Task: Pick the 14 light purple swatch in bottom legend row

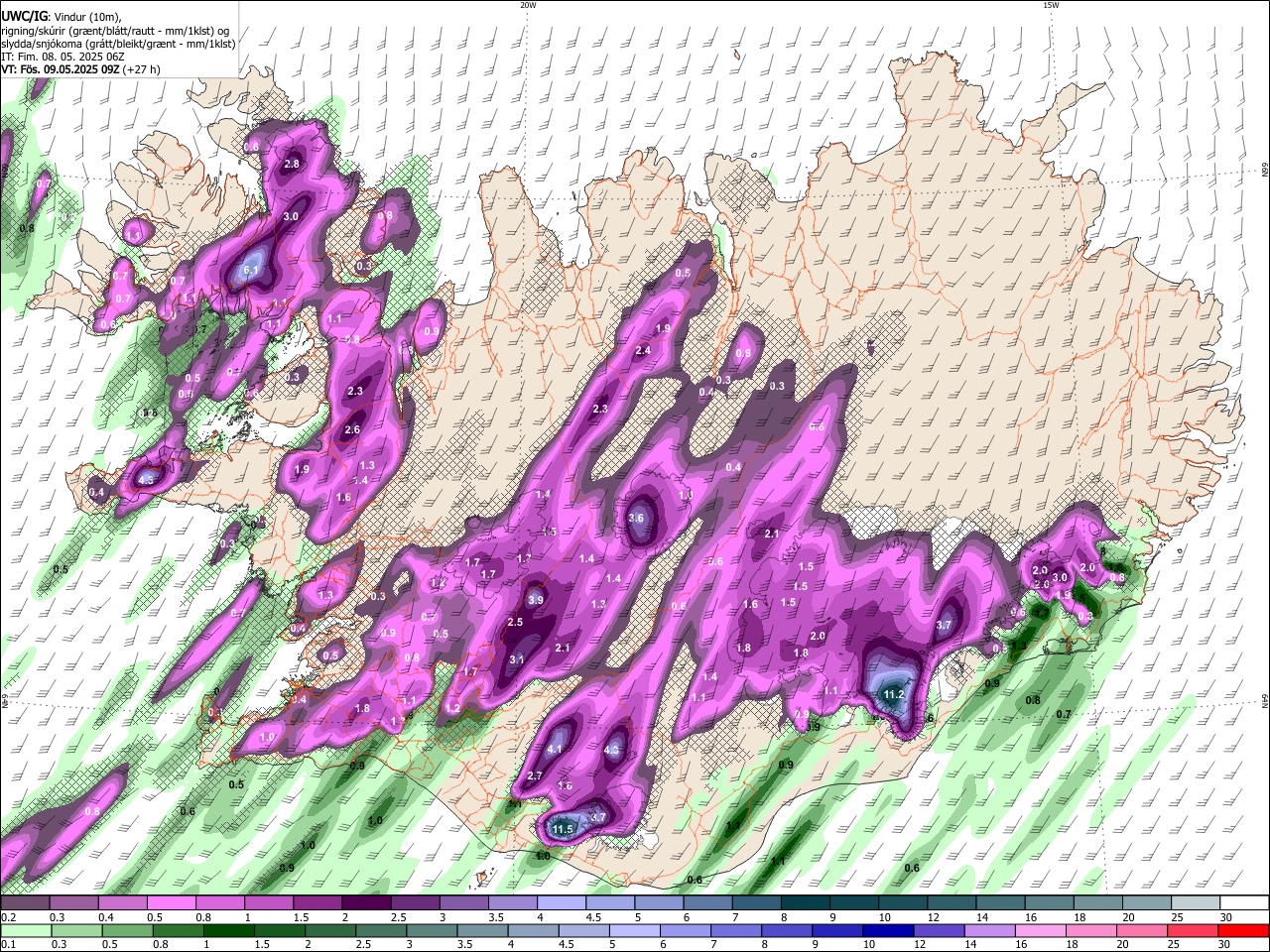Action: point(988,930)
